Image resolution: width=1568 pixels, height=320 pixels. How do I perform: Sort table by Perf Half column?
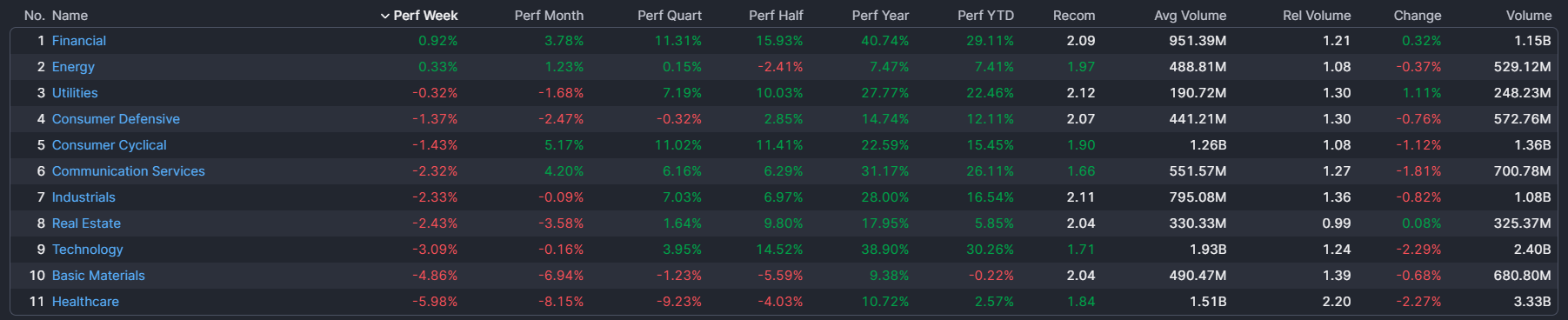776,16
